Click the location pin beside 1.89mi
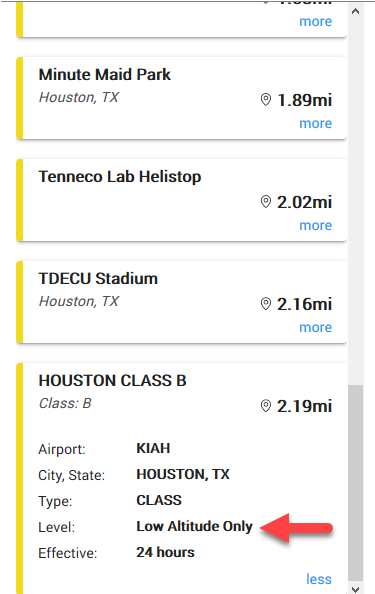Screen dimensions: 375x594 (x=266, y=100)
